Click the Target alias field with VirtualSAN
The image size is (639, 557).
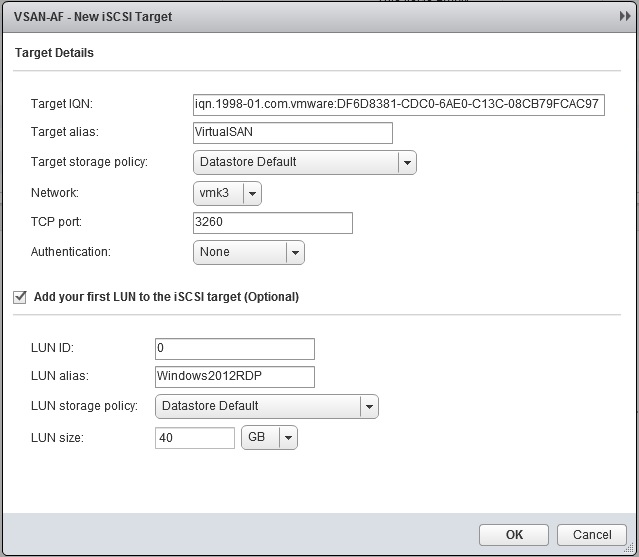tap(292, 132)
